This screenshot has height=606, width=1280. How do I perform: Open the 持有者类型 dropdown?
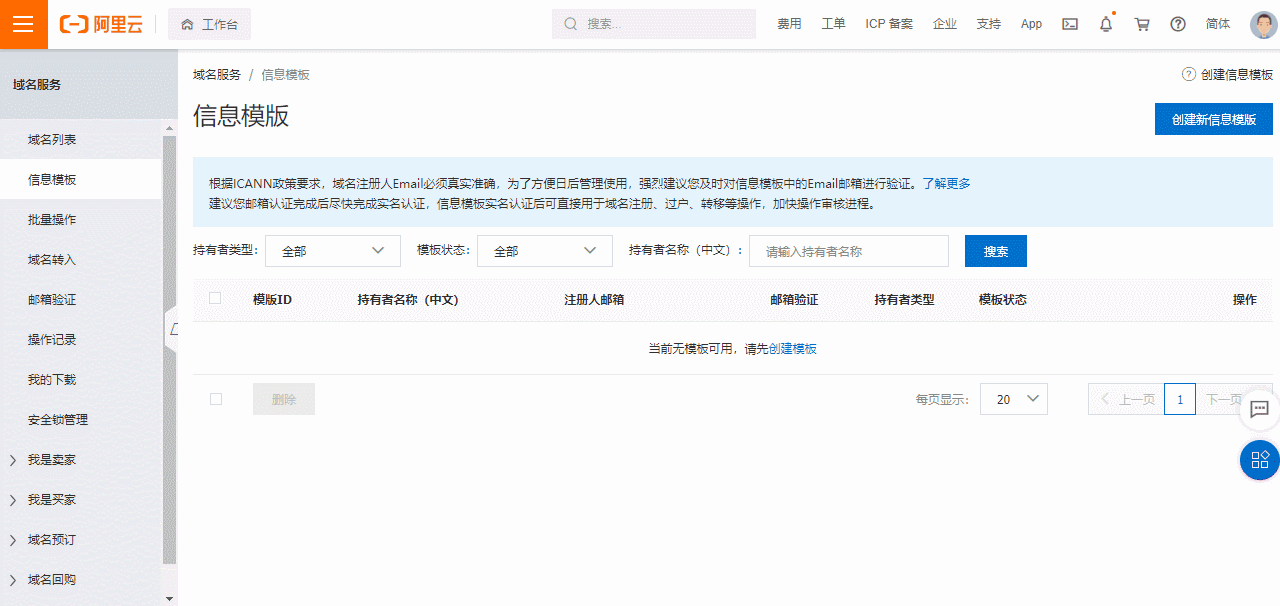332,251
